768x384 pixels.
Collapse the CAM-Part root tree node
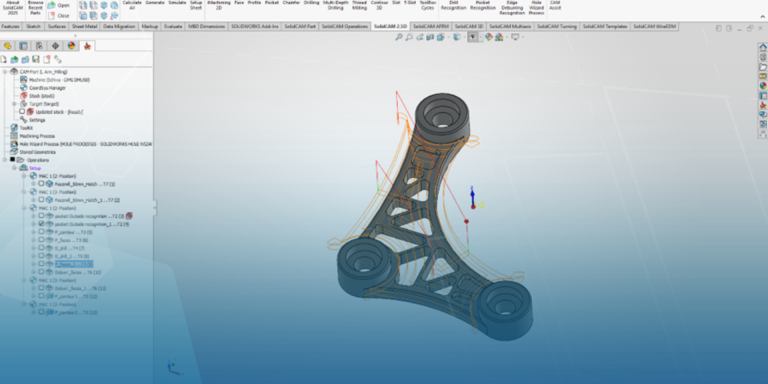[5, 72]
